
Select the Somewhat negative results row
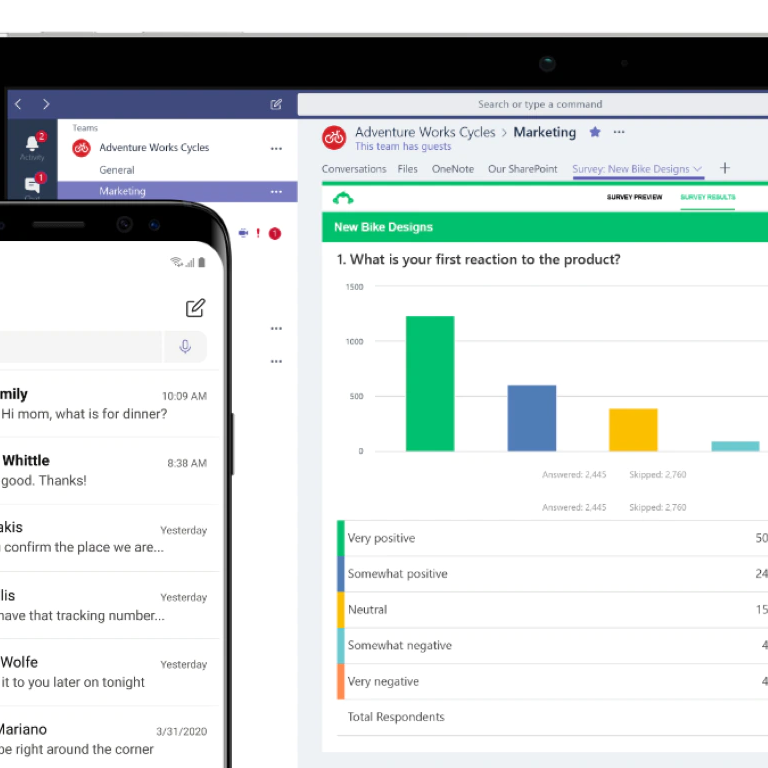point(552,646)
